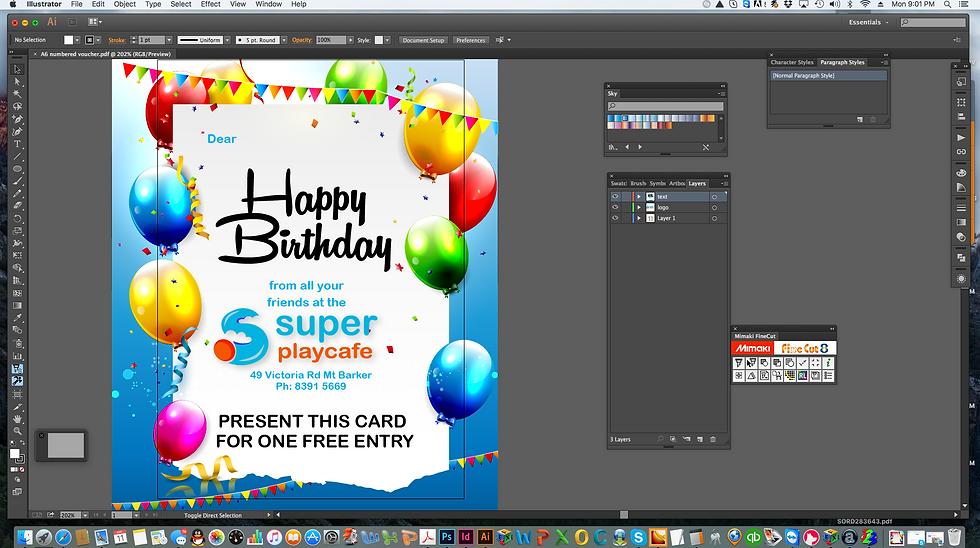Open Photoshop from the Dock

(446, 537)
